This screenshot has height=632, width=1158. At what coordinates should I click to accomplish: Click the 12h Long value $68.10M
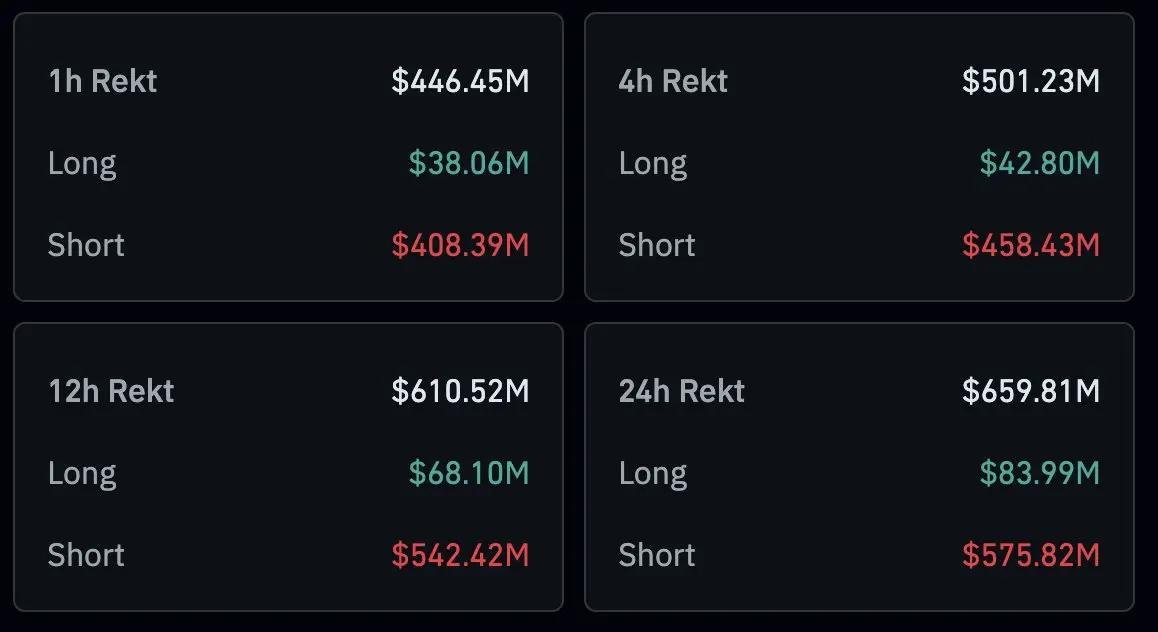pos(469,473)
